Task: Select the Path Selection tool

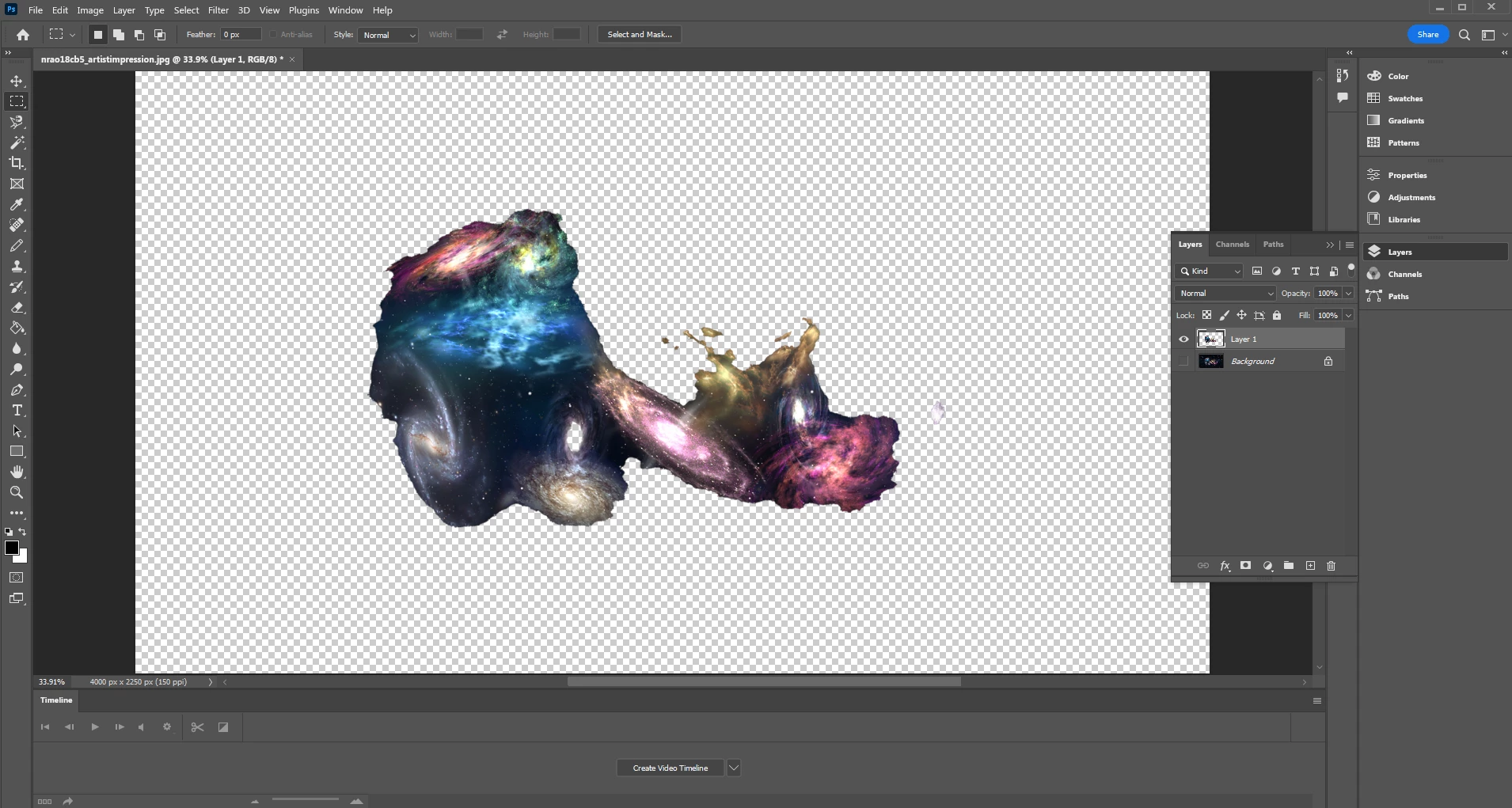Action: point(17,431)
